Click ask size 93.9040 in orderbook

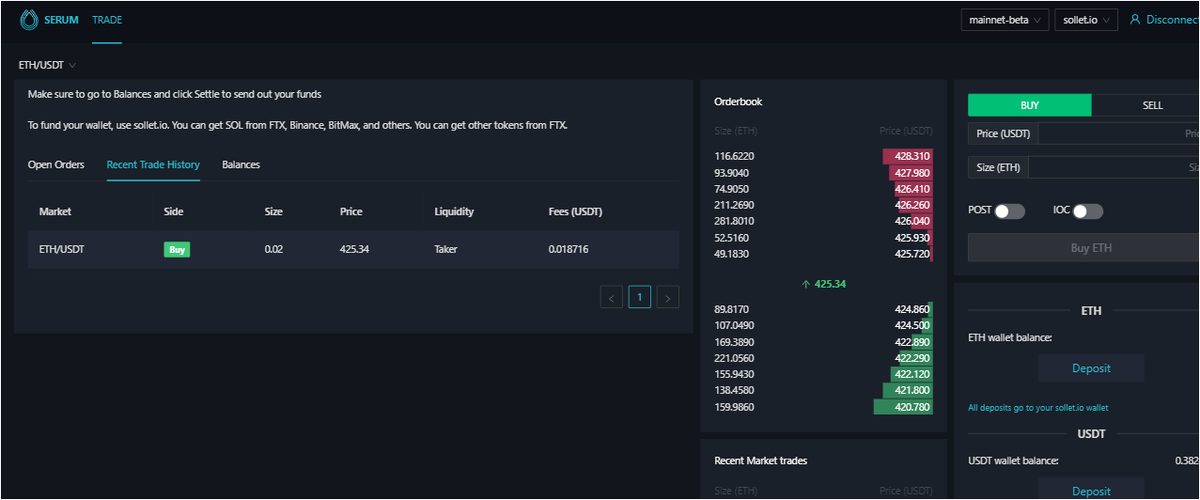tap(732, 173)
